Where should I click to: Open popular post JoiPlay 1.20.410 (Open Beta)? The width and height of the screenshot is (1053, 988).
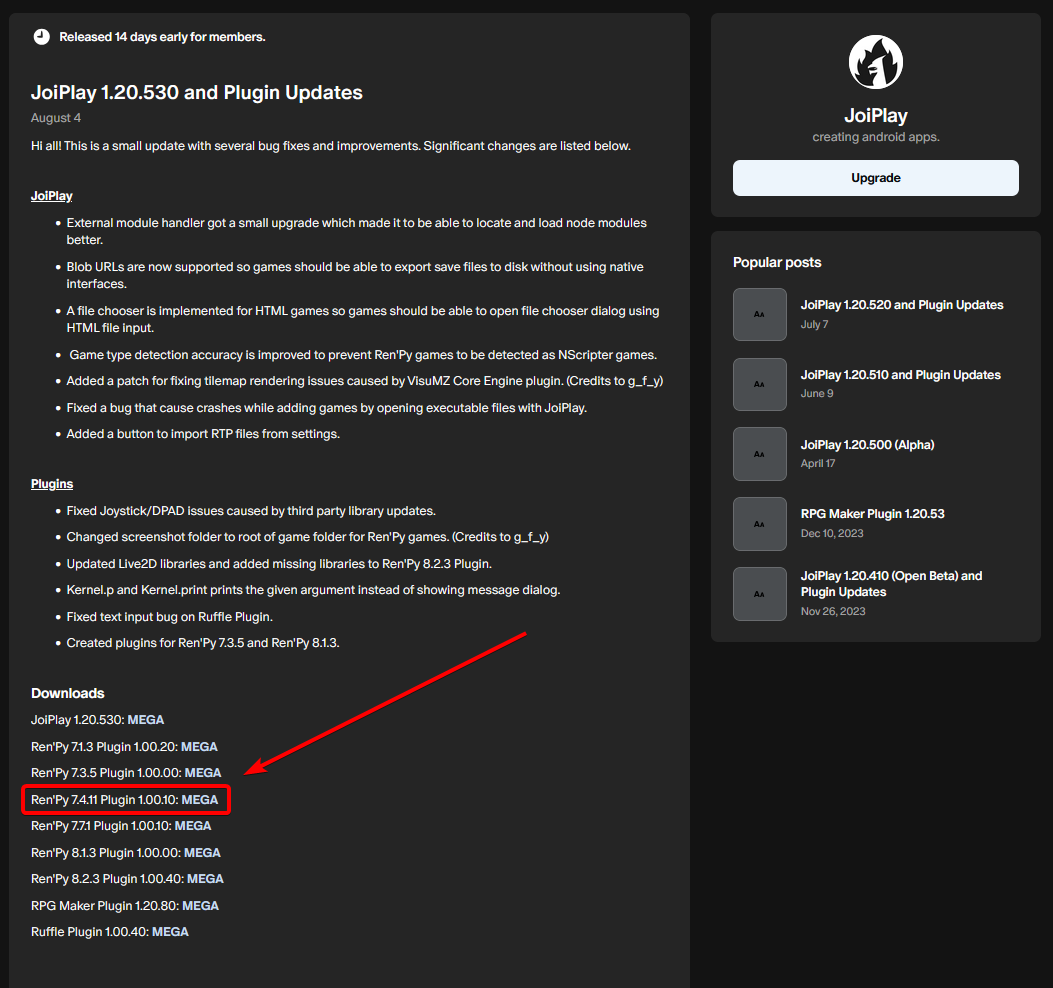[891, 584]
